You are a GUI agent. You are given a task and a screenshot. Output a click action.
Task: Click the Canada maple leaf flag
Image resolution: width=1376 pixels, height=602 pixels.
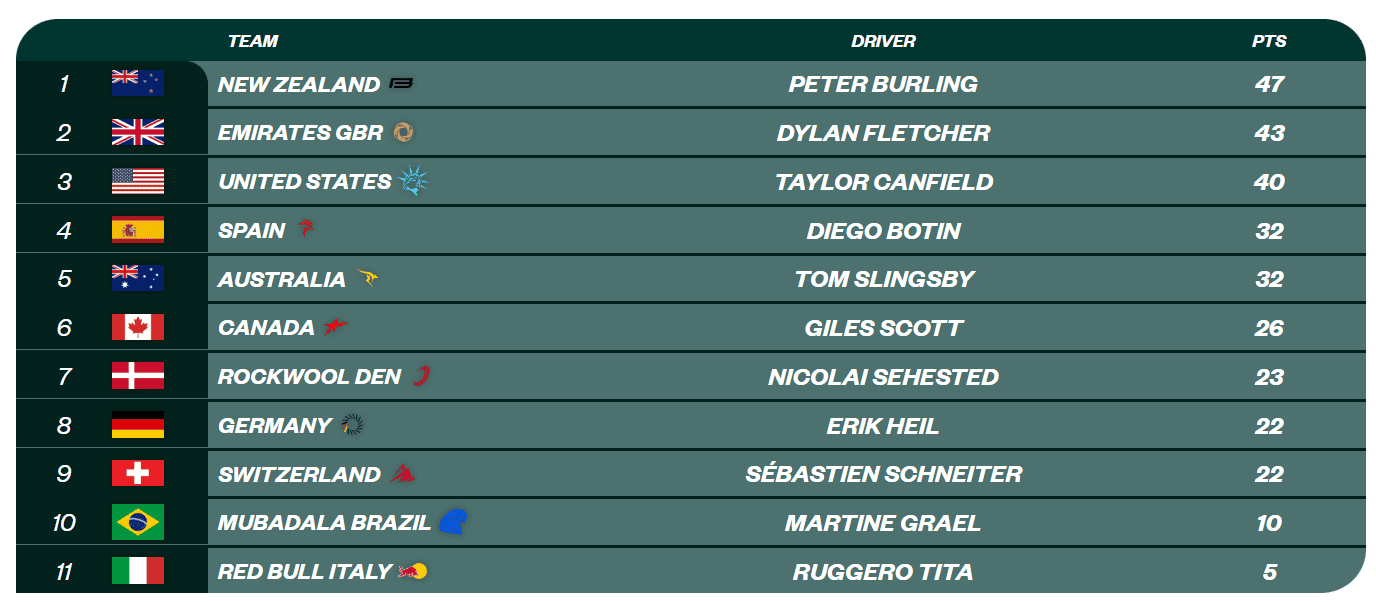pos(138,328)
